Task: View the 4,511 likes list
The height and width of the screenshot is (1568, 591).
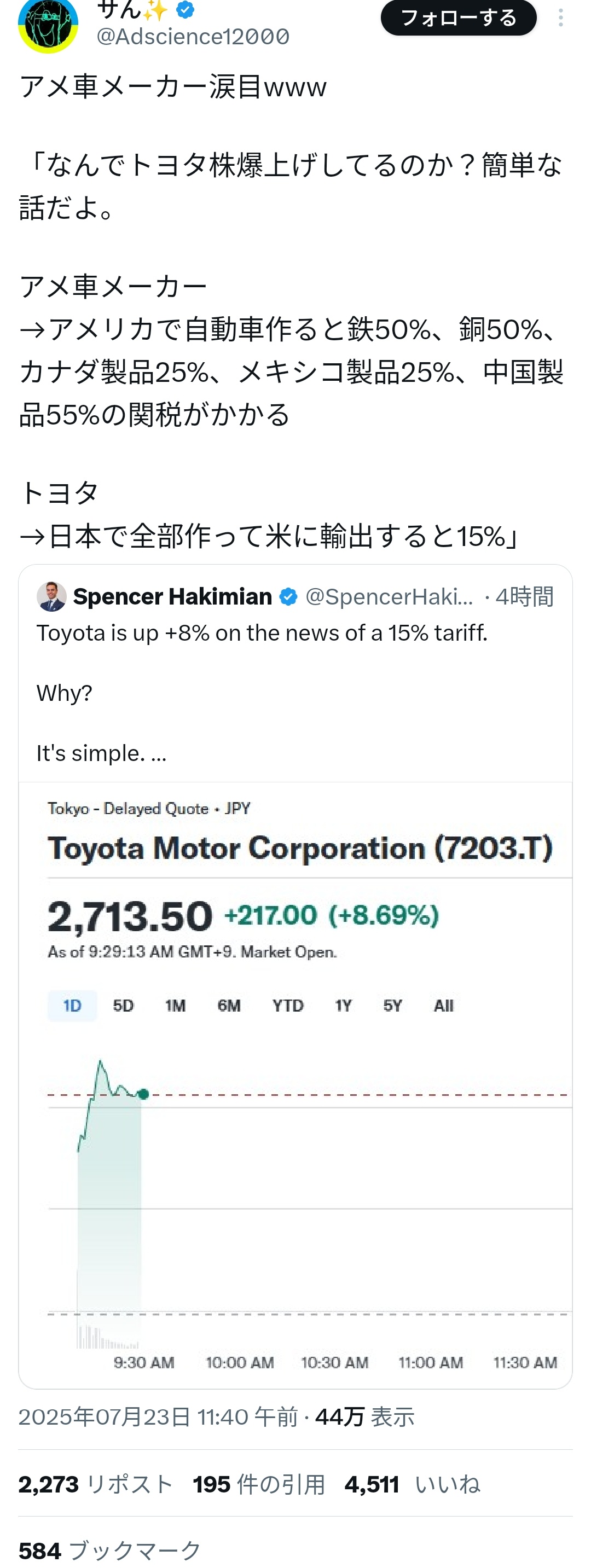Action: tap(412, 1485)
